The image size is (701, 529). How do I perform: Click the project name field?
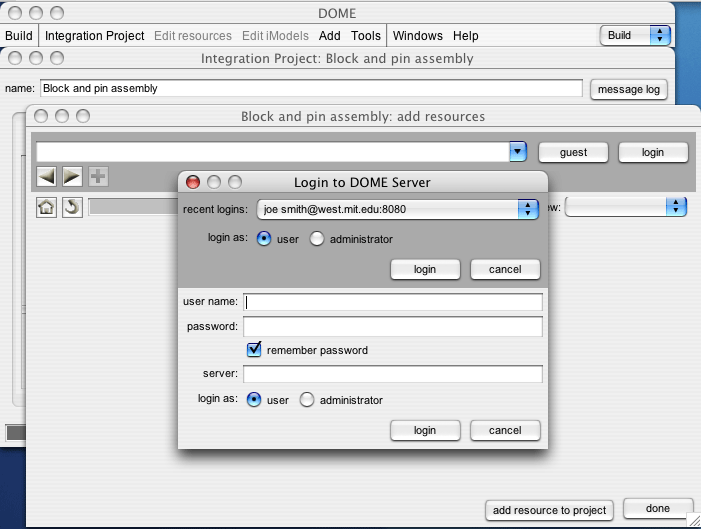click(311, 88)
